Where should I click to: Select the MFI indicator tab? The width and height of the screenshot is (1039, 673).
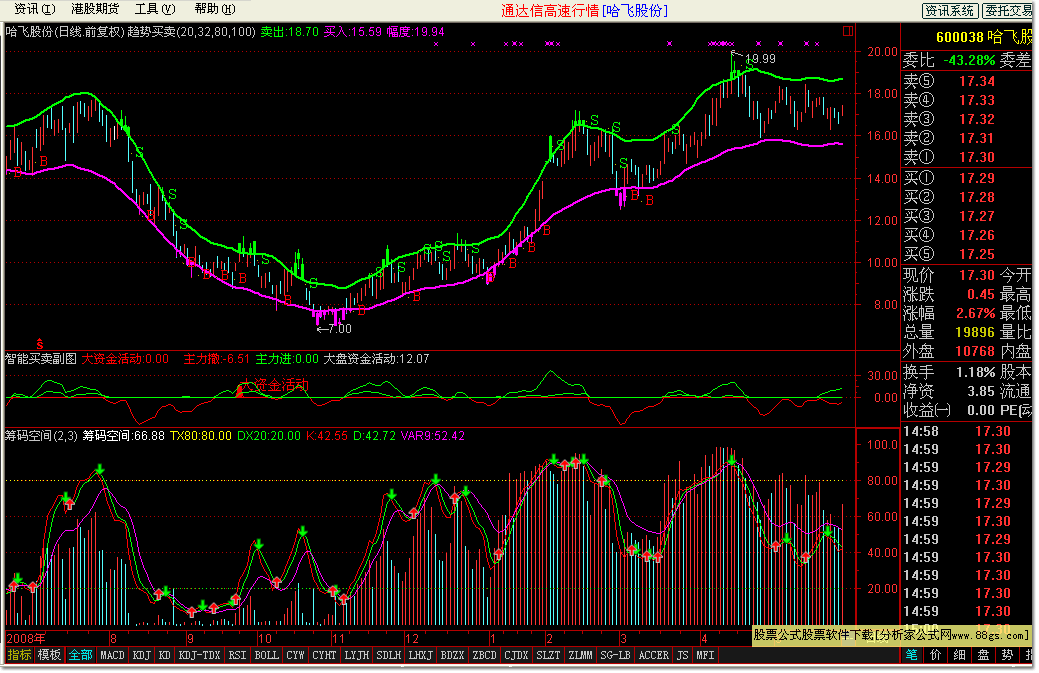[705, 655]
